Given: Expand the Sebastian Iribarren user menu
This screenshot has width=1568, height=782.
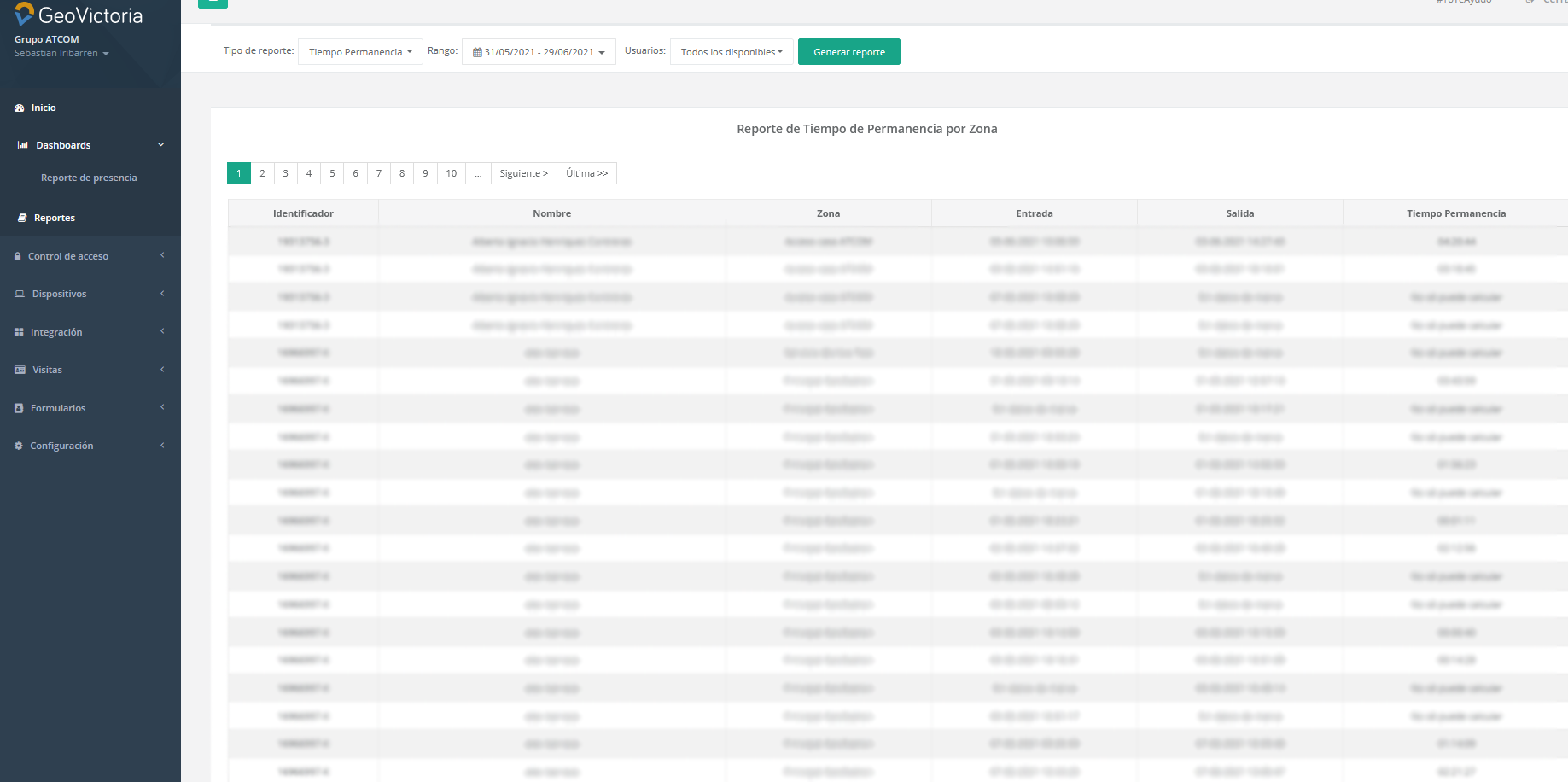Looking at the screenshot, I should (61, 54).
